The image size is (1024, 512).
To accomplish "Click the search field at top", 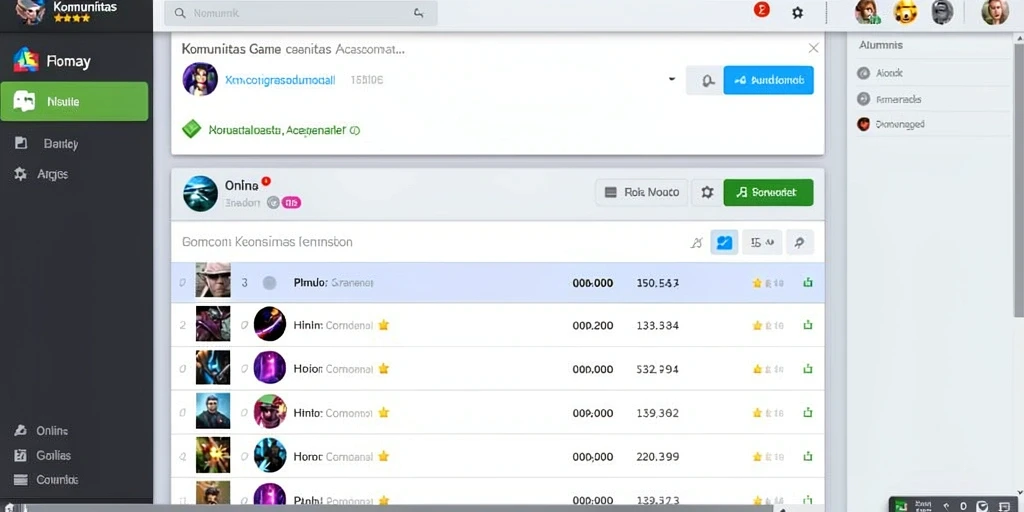I will 300,13.
